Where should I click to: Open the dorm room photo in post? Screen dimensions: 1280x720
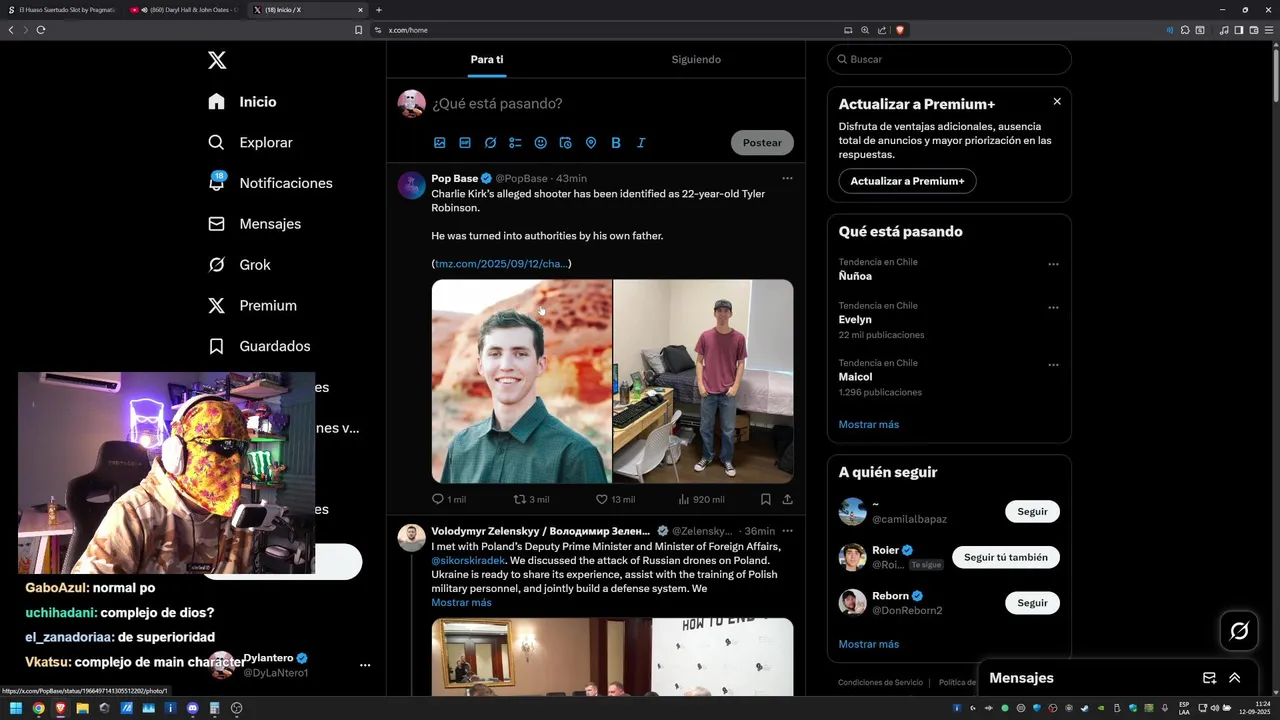703,381
